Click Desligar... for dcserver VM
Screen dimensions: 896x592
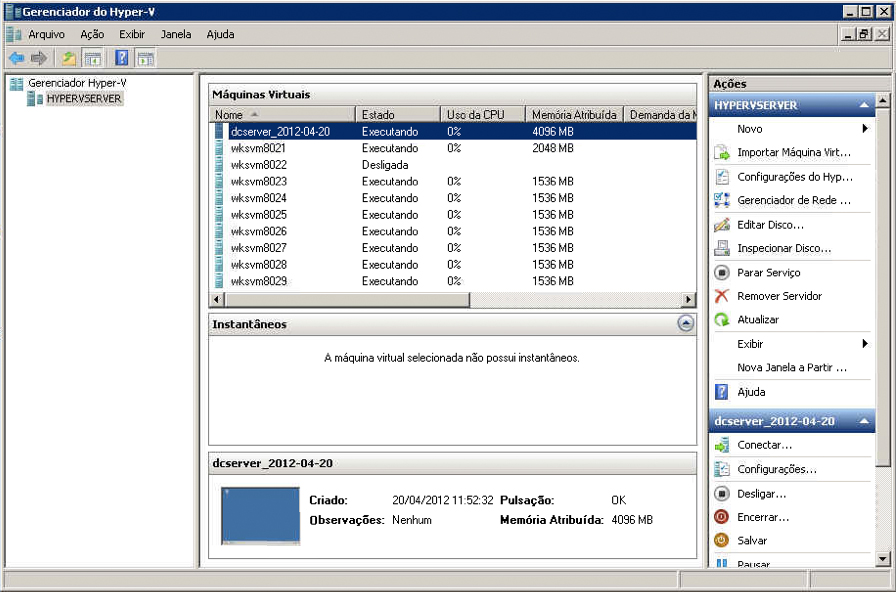[x=761, y=494]
